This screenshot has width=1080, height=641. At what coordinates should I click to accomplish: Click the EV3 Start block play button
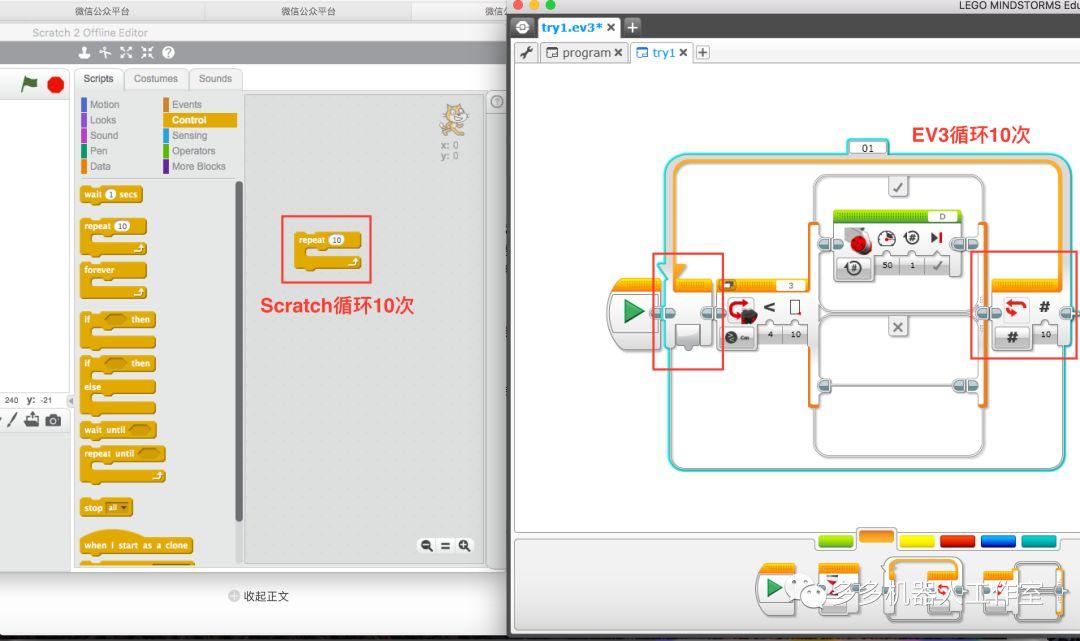(x=633, y=312)
